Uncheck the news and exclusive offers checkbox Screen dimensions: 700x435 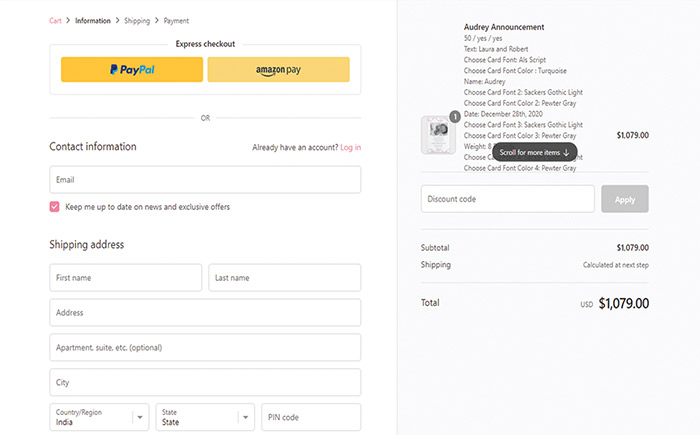[55, 207]
